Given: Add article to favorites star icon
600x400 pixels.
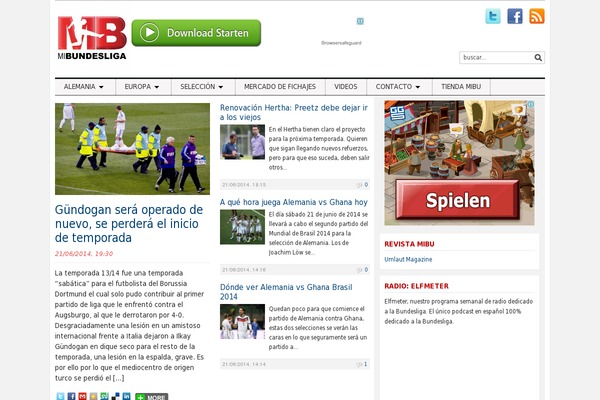Looking at the screenshot, I should [x=93, y=396].
